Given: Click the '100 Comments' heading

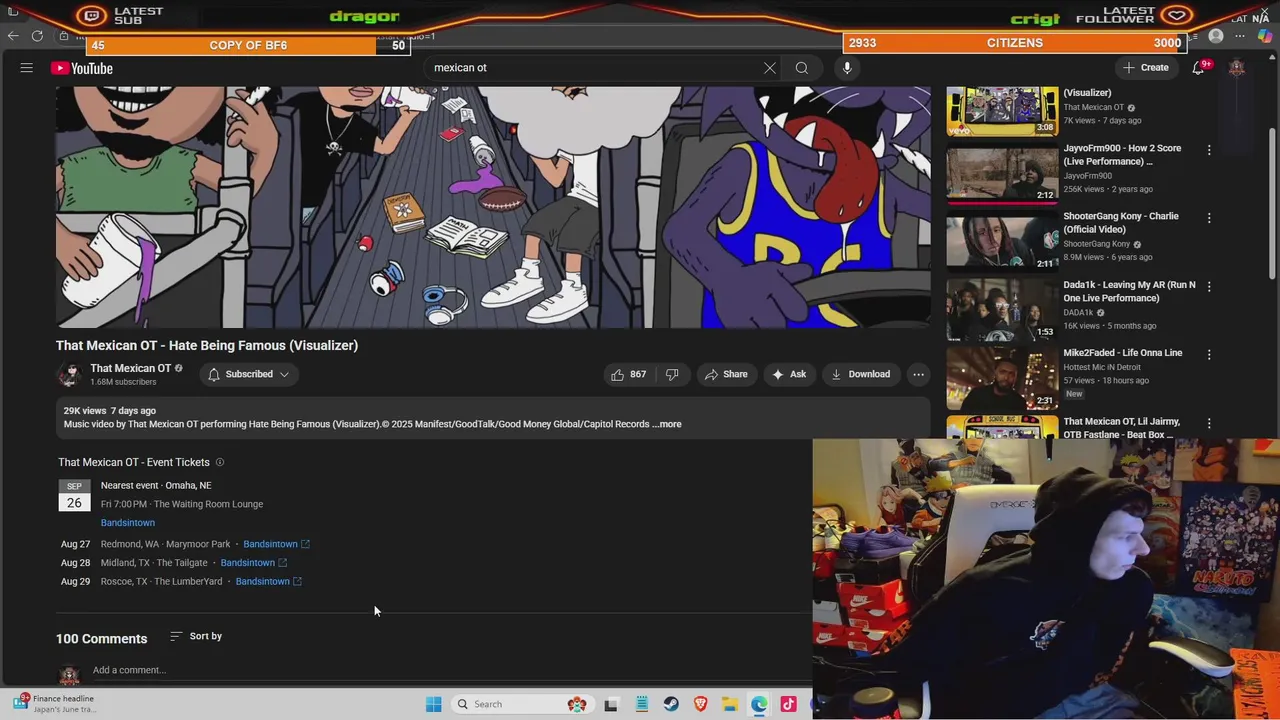Looking at the screenshot, I should point(101,639).
